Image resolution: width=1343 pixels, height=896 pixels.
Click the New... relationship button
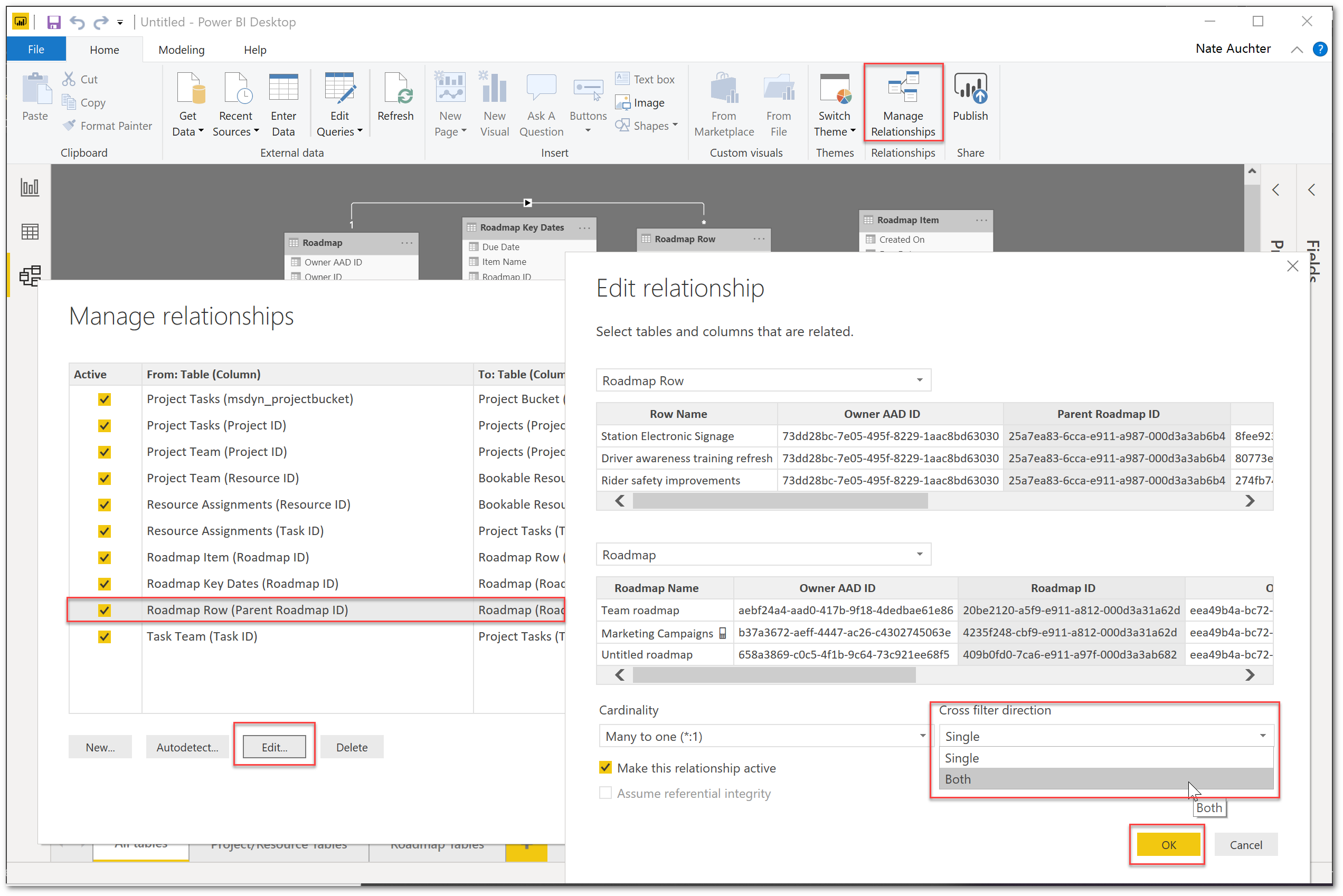pyautogui.click(x=100, y=747)
